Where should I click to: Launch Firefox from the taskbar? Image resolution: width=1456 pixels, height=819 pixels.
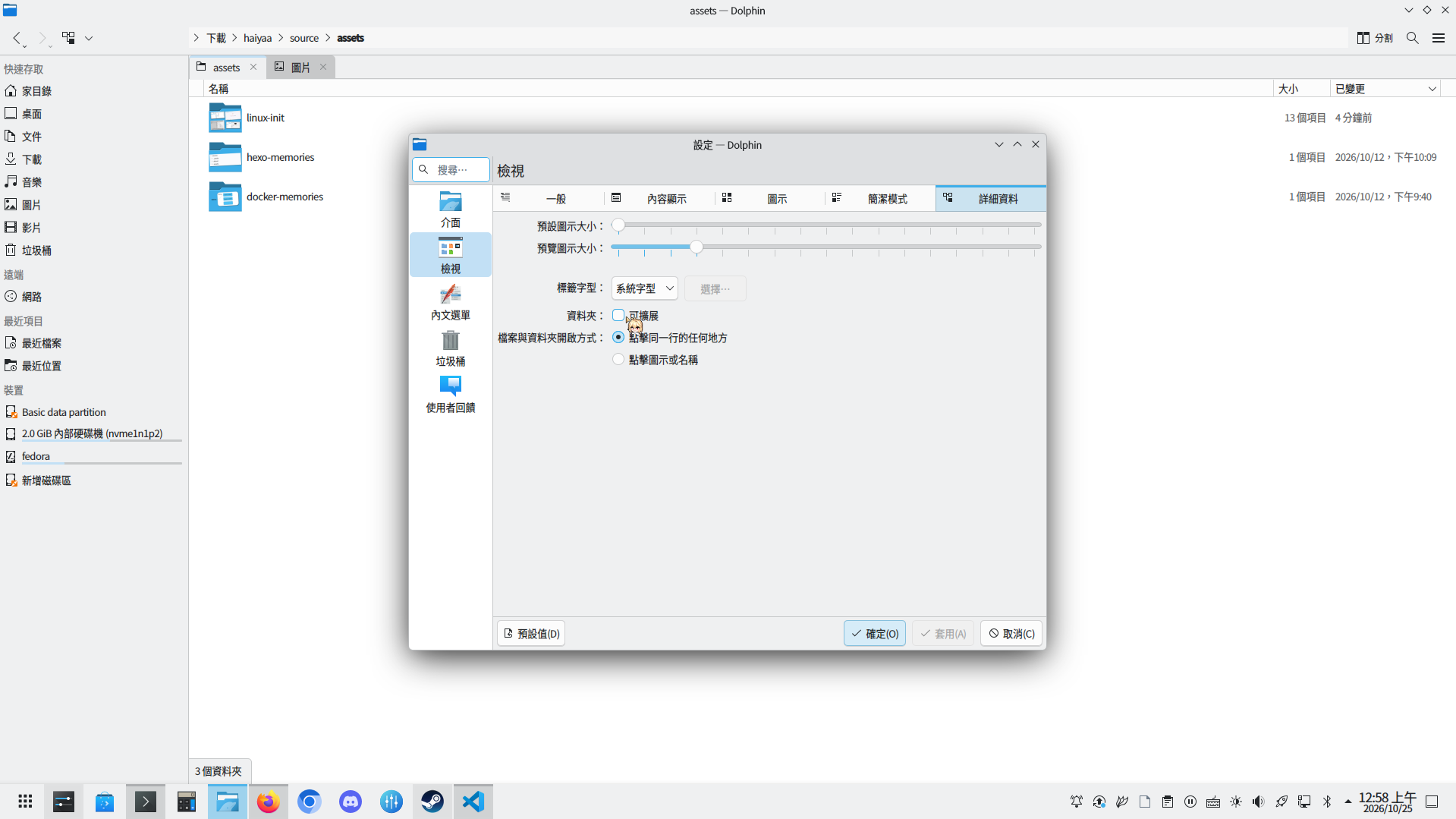coord(269,802)
